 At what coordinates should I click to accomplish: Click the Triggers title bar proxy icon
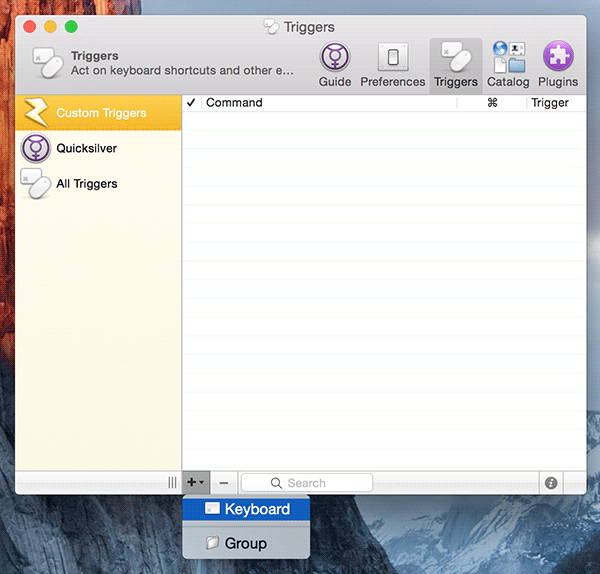click(271, 27)
